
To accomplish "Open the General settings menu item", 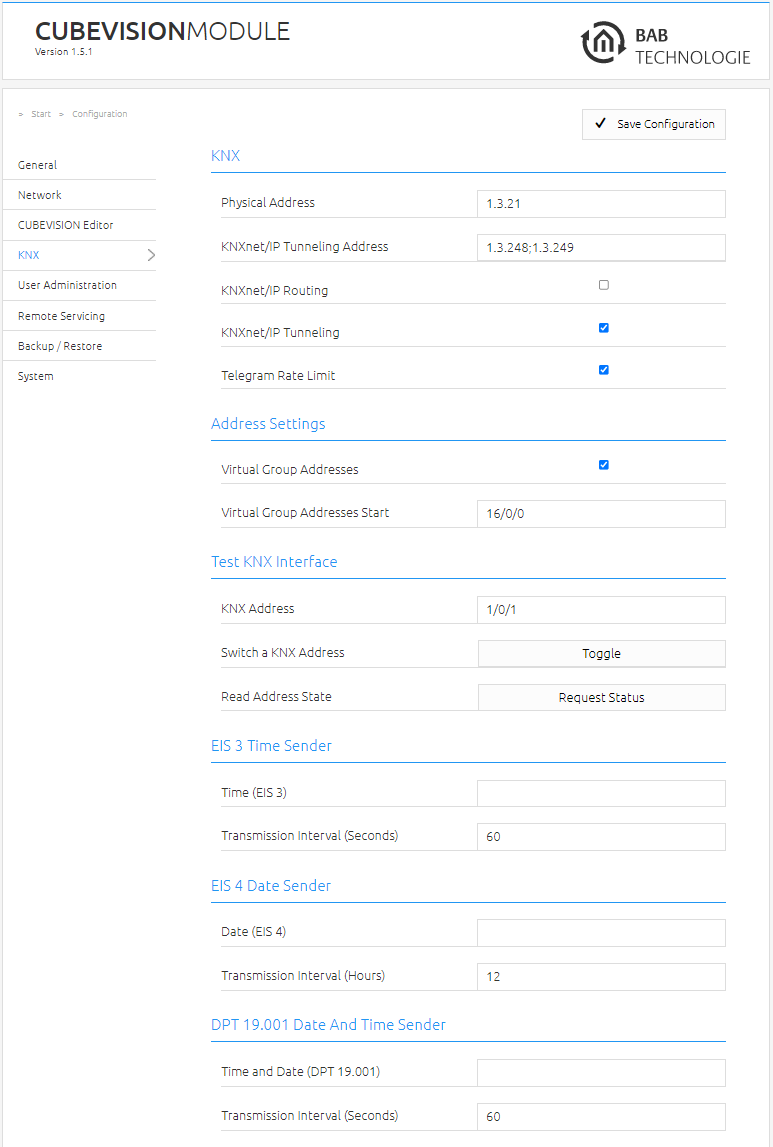I will coord(80,165).
